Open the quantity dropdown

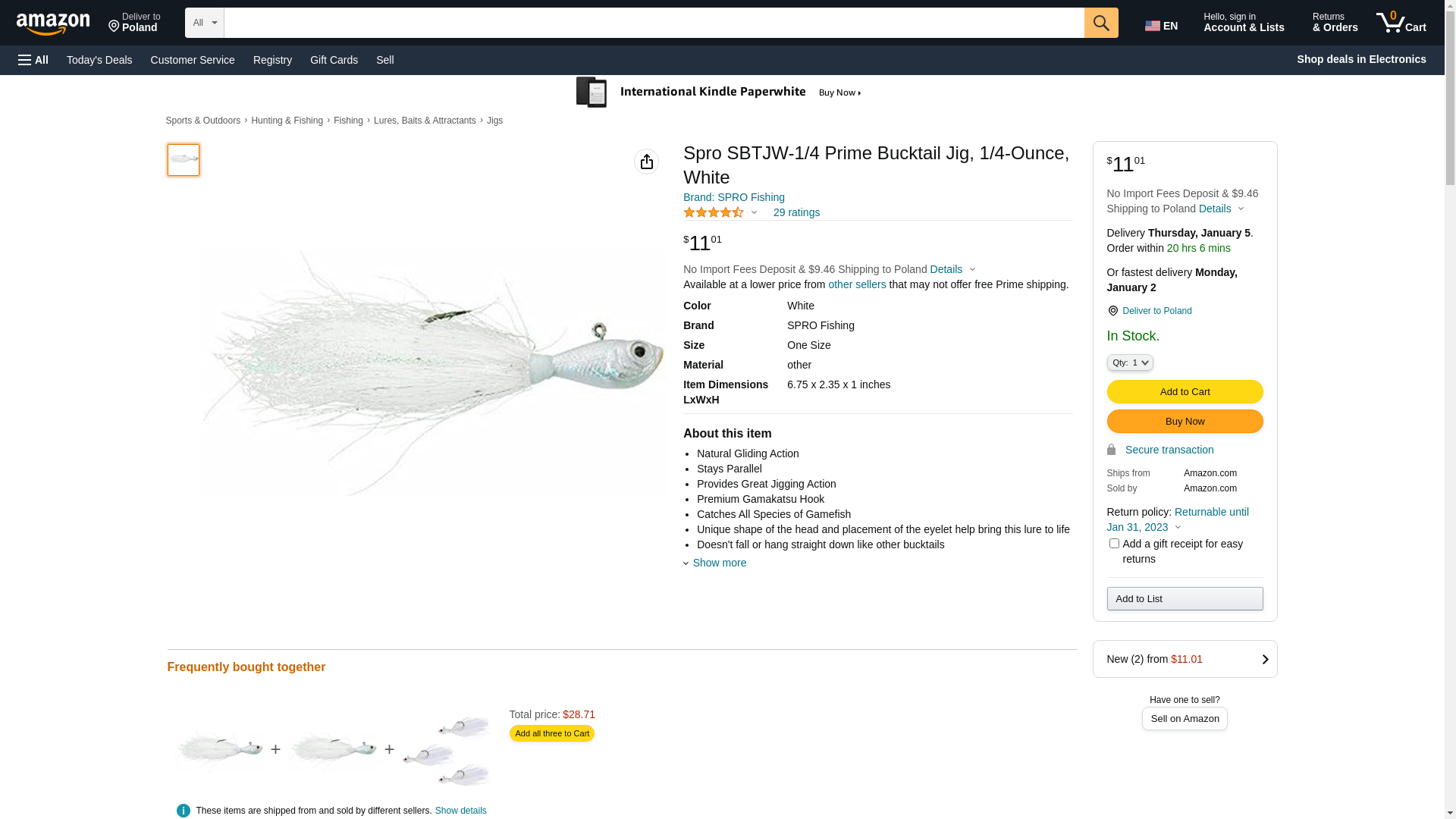tap(1130, 363)
